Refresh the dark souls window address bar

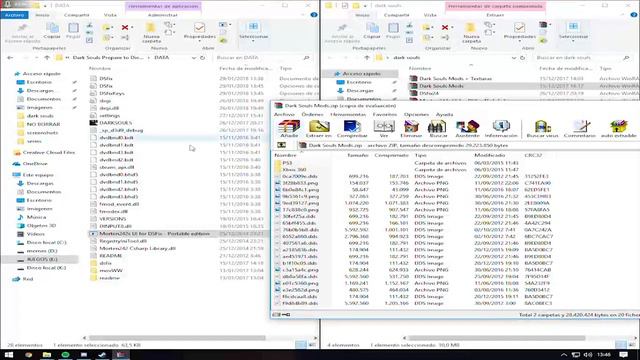coord(522,58)
